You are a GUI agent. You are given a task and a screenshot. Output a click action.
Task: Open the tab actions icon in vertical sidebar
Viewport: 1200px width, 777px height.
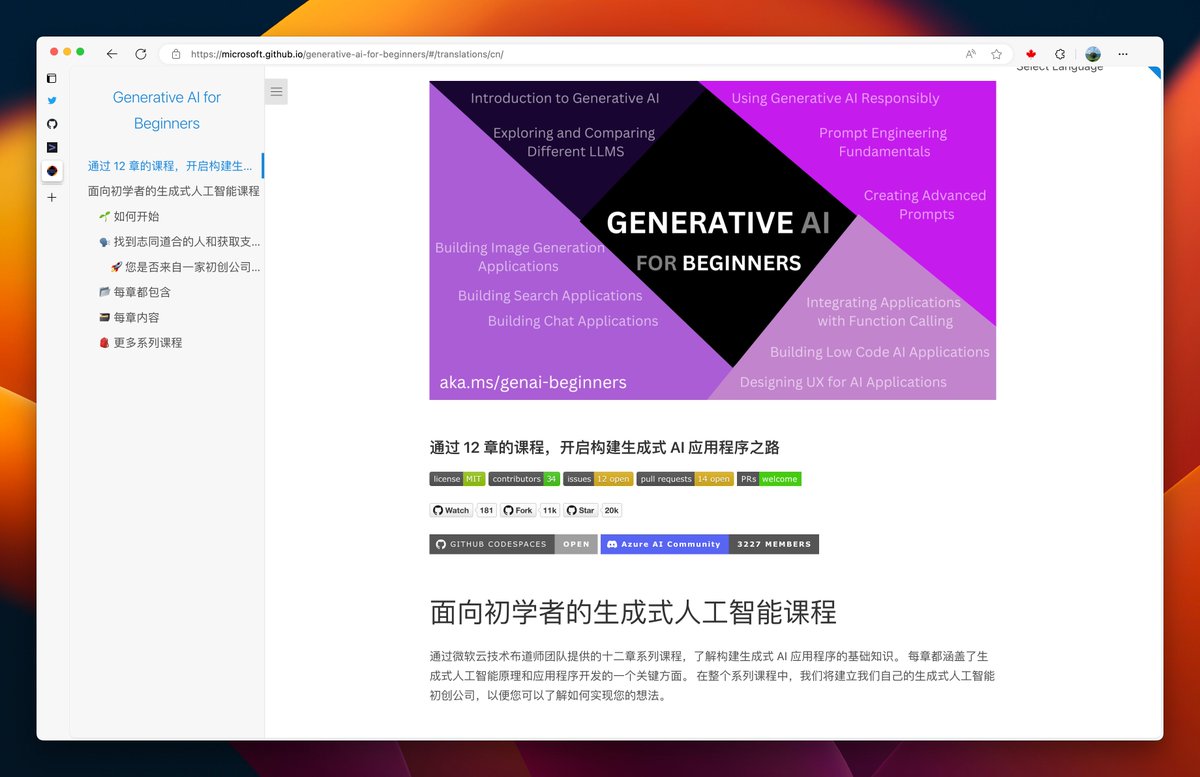pyautogui.click(x=52, y=78)
